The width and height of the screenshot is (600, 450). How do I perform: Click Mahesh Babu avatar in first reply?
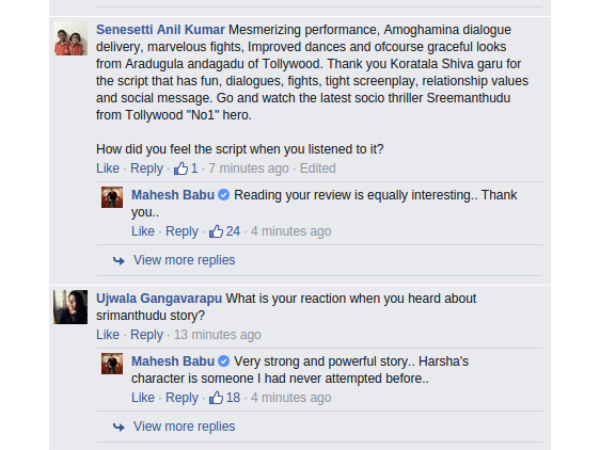pyautogui.click(x=112, y=196)
